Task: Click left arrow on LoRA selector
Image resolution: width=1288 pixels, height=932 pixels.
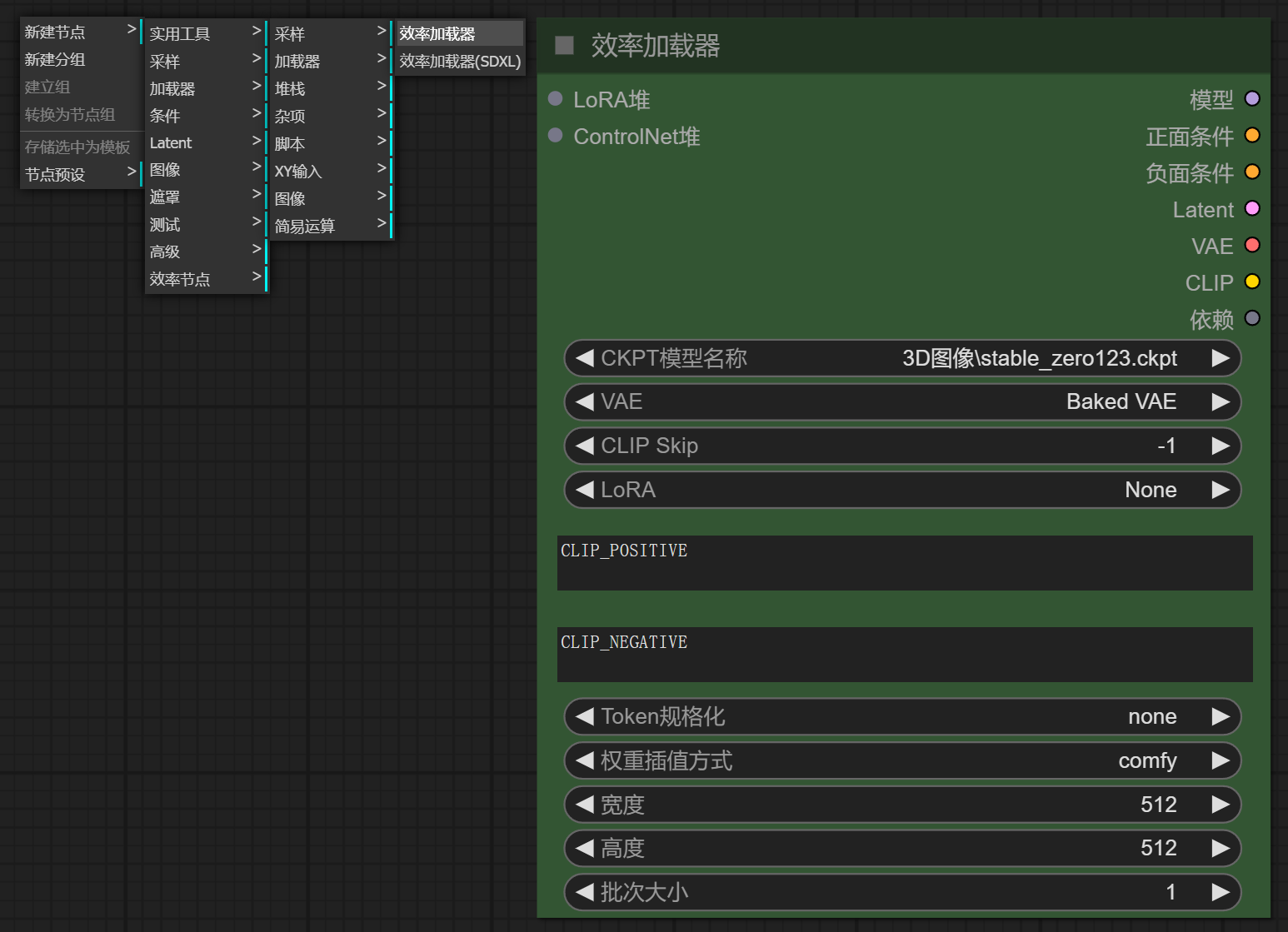Action: (x=585, y=490)
